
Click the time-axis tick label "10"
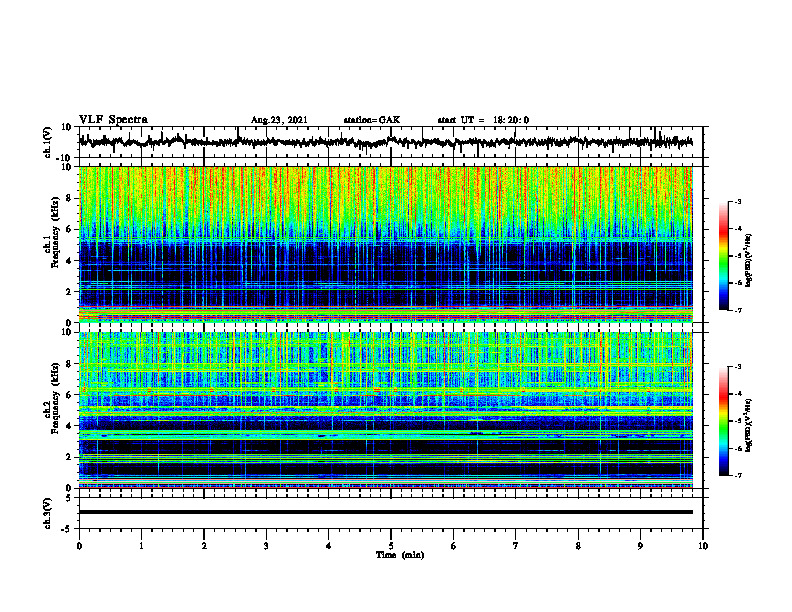[703, 546]
